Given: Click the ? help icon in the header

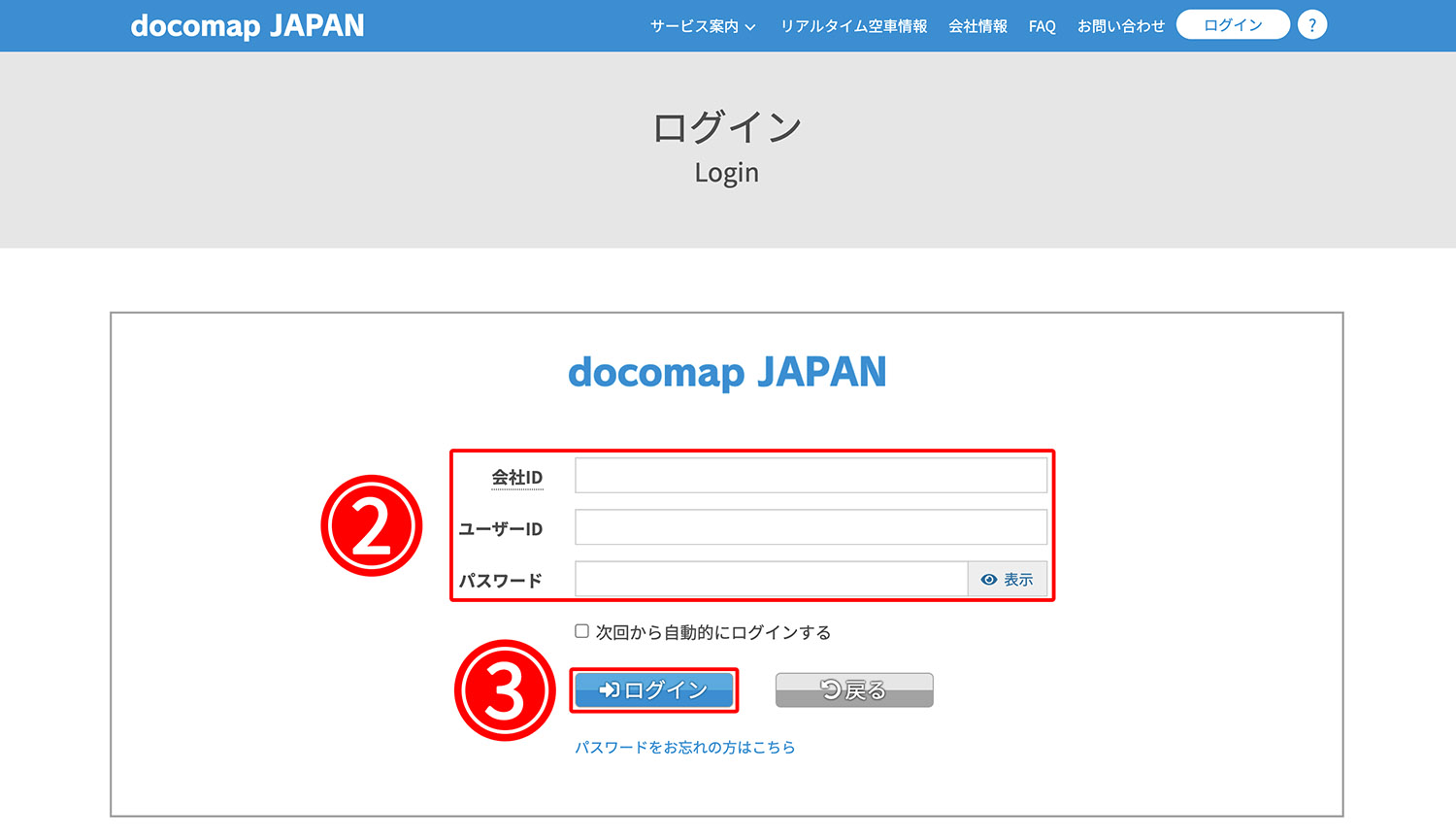Looking at the screenshot, I should pos(1311,24).
